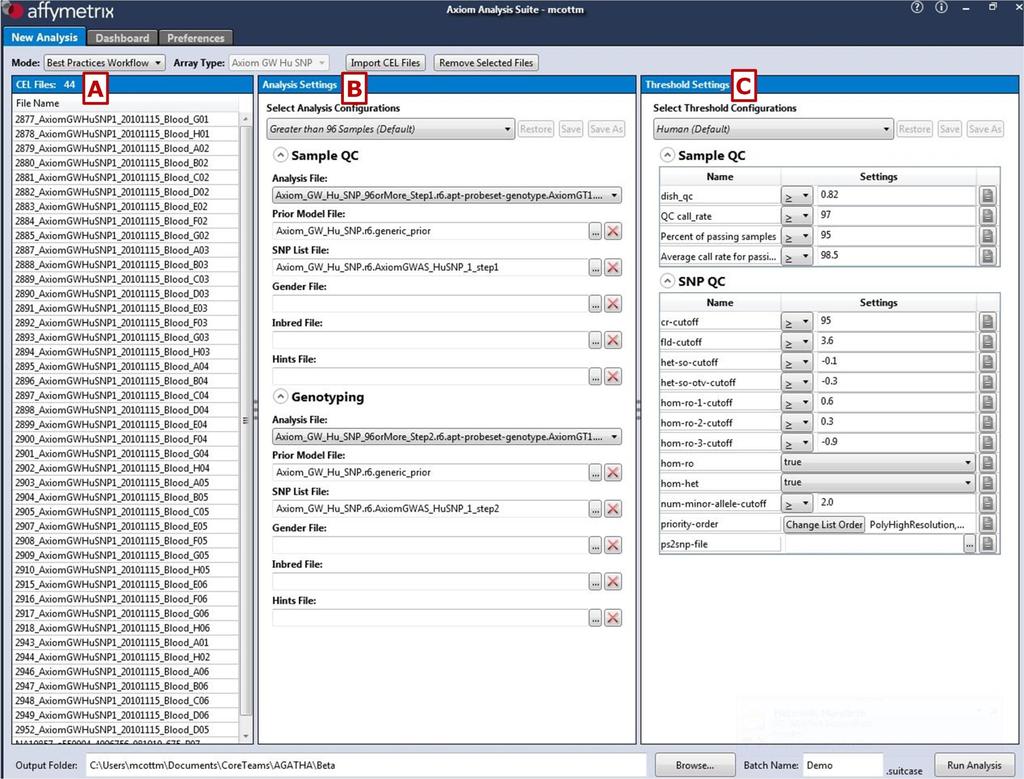The height and width of the screenshot is (779, 1024).
Task: Clear Sample QC Prior Model File
Action: coord(613,231)
